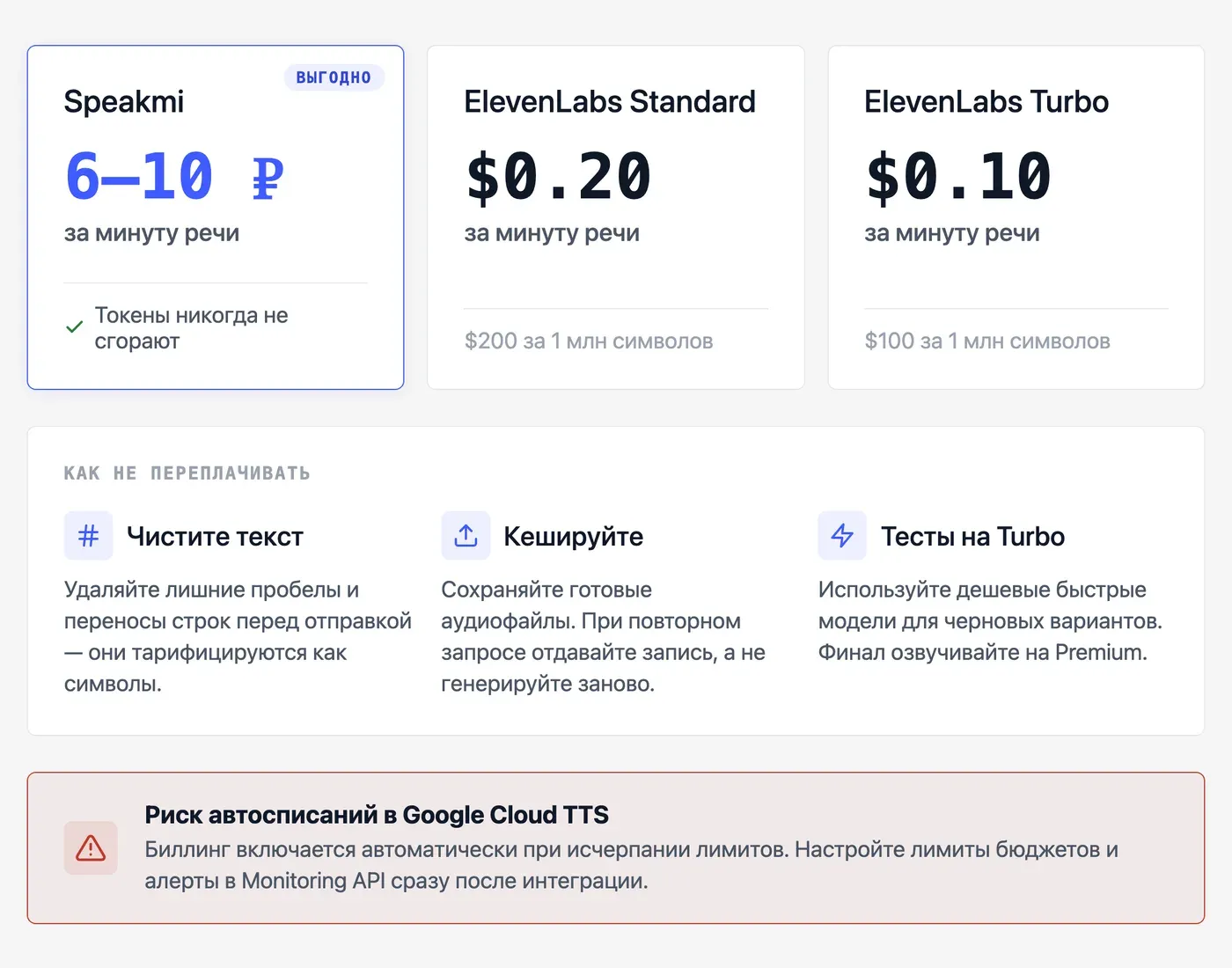This screenshot has height=968, width=1232.
Task: Click the ВЫГОДНО badge on the Speakmi card
Action: [x=334, y=77]
